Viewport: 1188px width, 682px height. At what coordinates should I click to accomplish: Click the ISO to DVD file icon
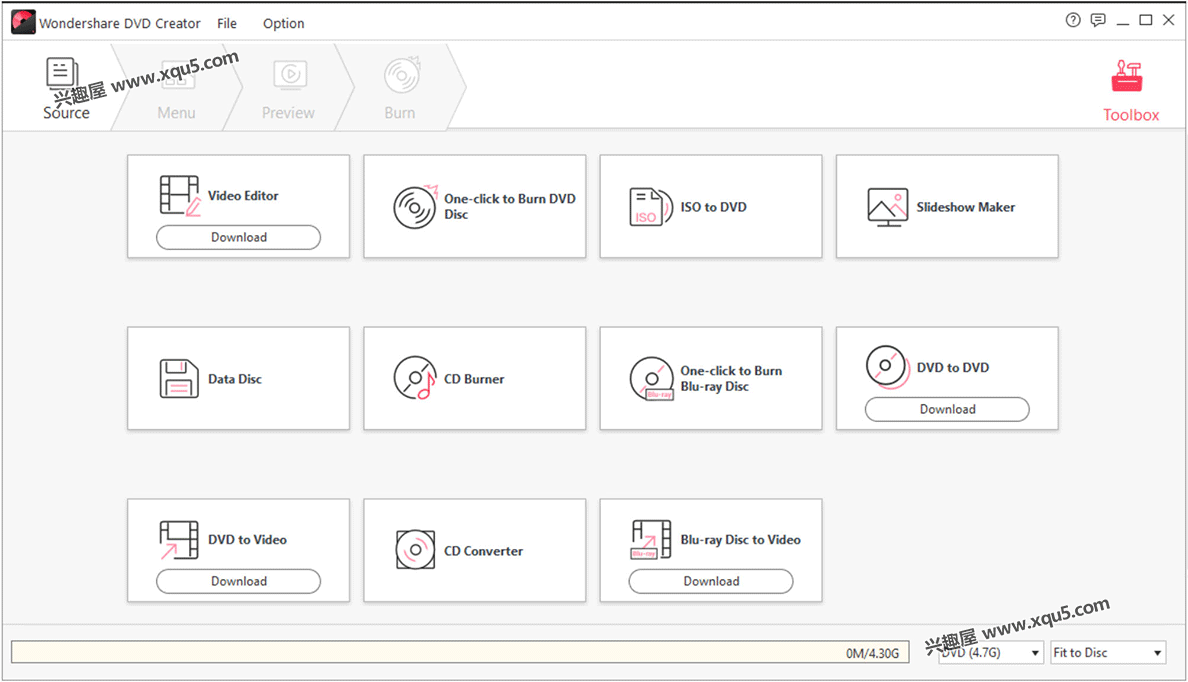point(651,207)
